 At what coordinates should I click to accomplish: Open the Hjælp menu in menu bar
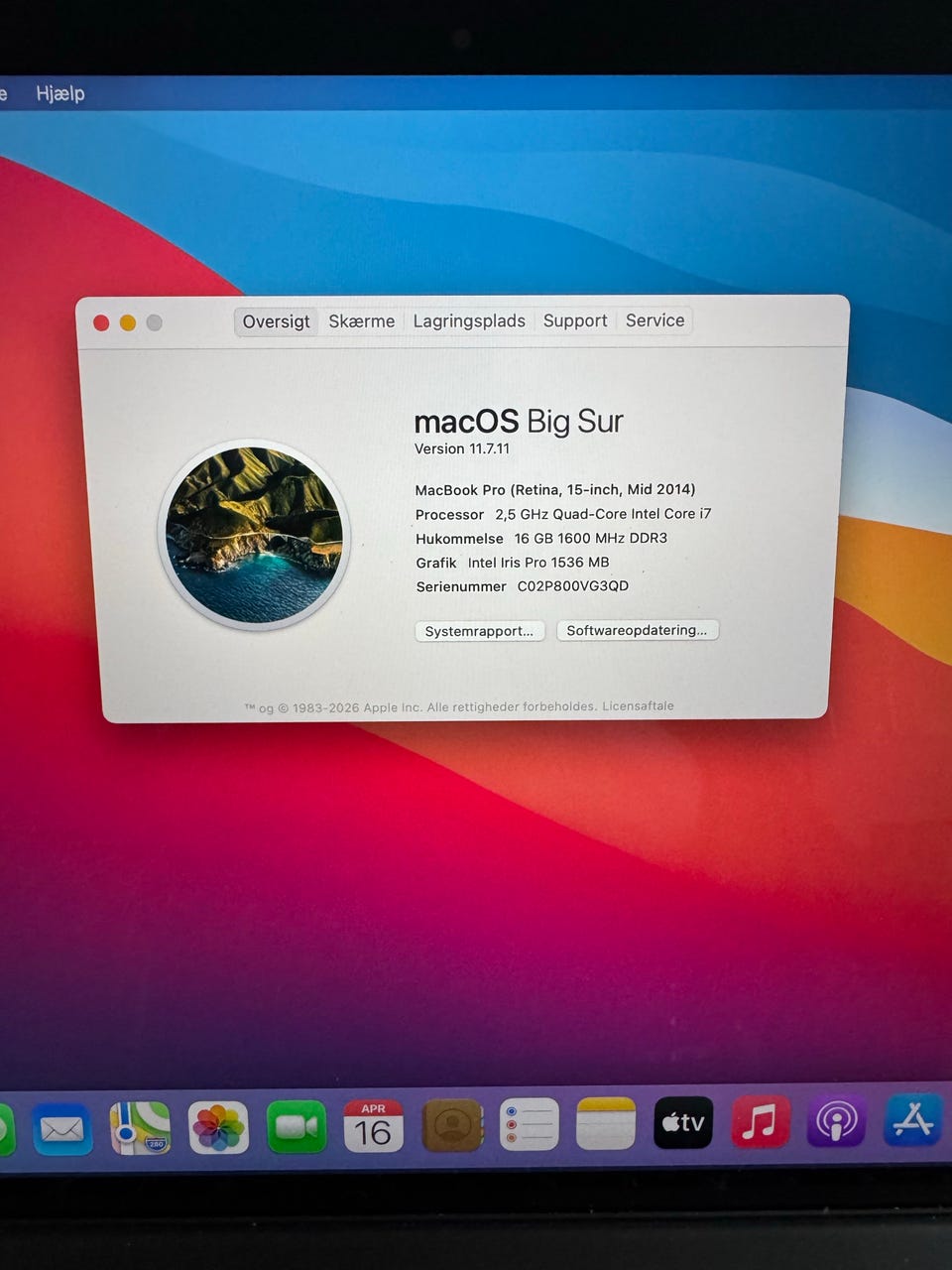point(60,93)
